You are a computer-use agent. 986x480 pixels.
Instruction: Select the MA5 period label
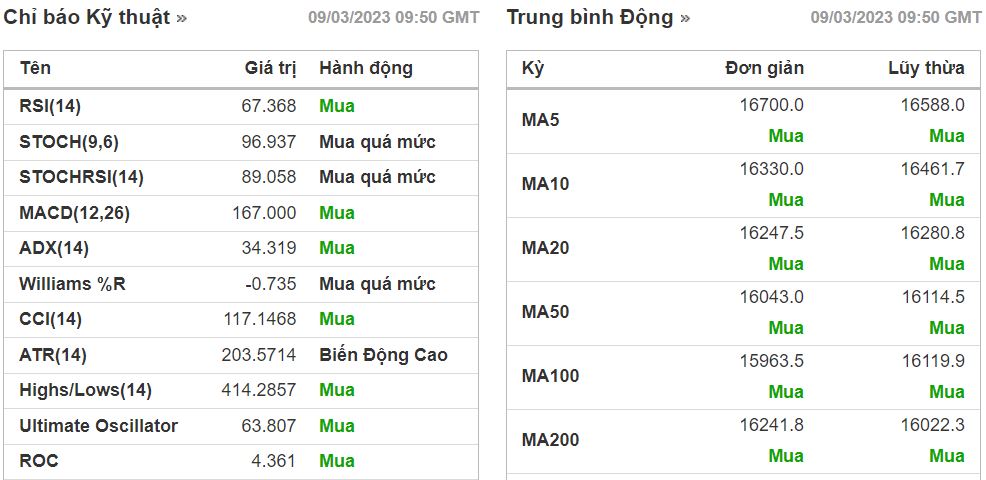click(540, 120)
